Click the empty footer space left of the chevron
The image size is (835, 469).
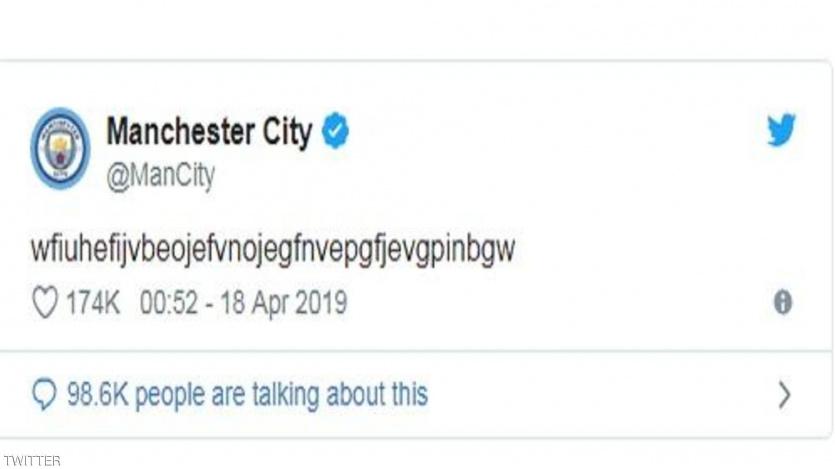click(x=600, y=395)
